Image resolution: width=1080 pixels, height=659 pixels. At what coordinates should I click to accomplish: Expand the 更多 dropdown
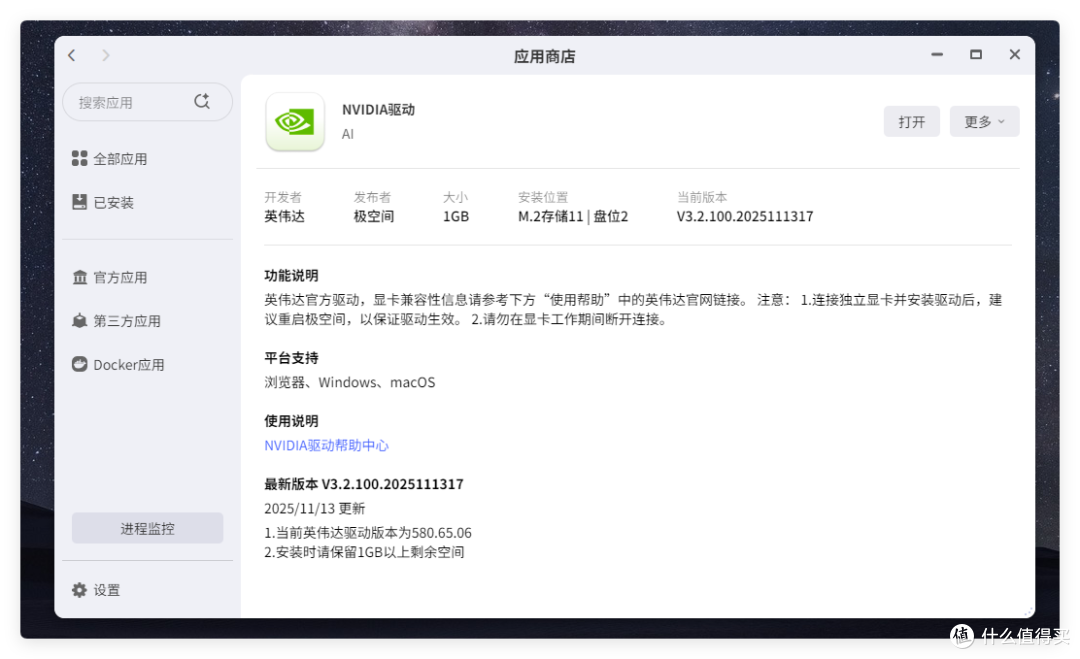[984, 122]
